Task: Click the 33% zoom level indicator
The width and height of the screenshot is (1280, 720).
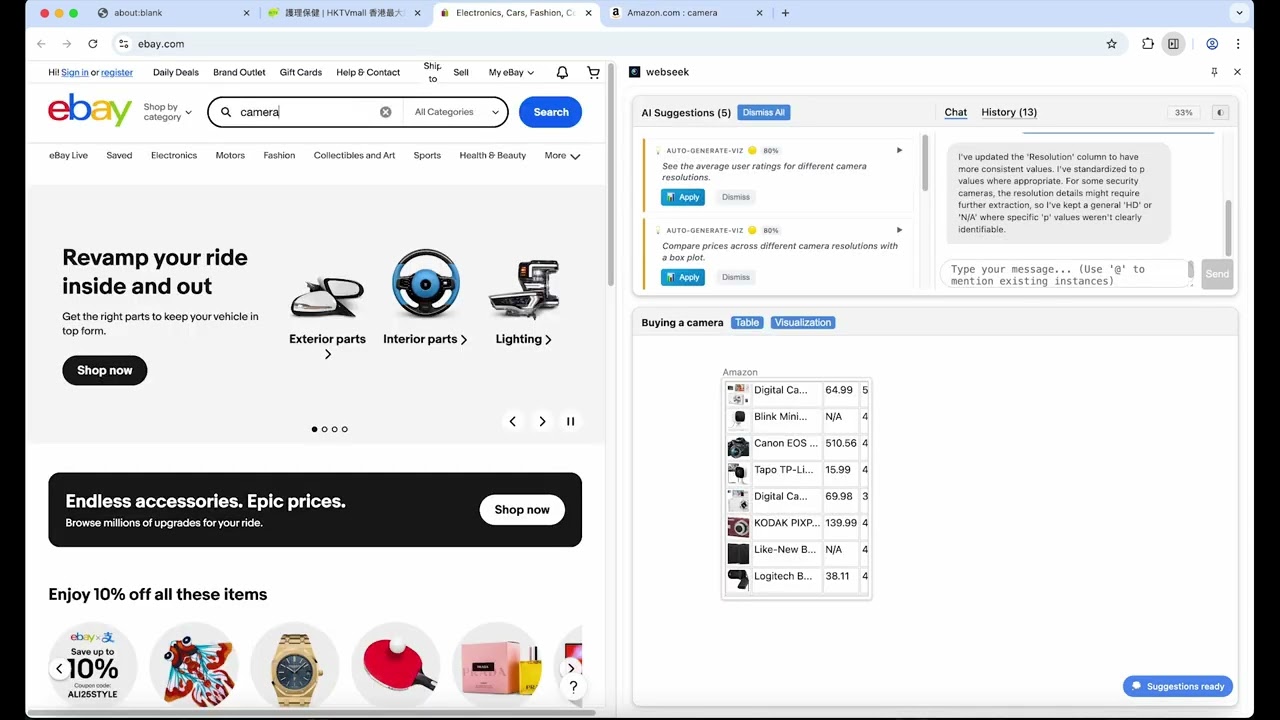Action: 1184,113
